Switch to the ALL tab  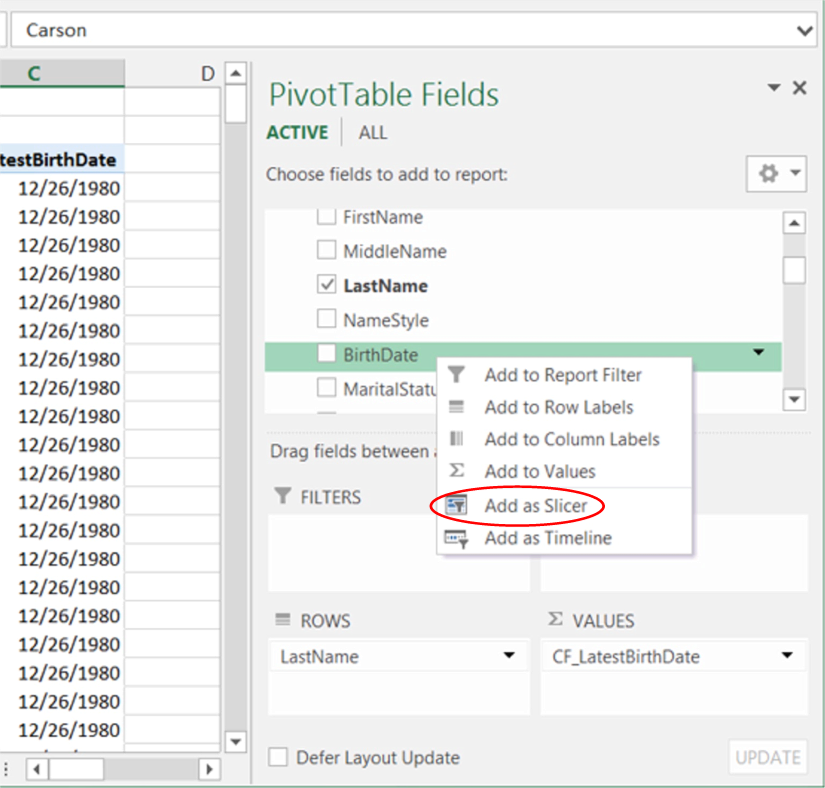[x=373, y=133]
